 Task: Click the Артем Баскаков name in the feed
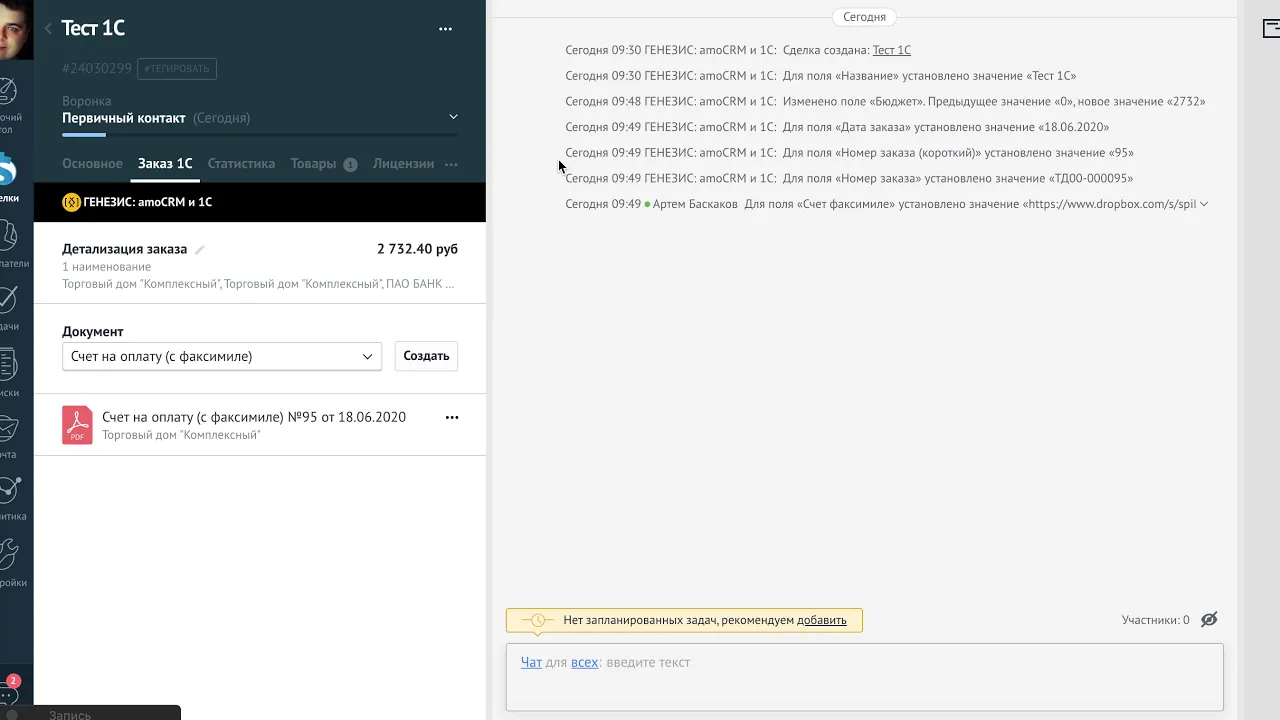click(x=695, y=204)
